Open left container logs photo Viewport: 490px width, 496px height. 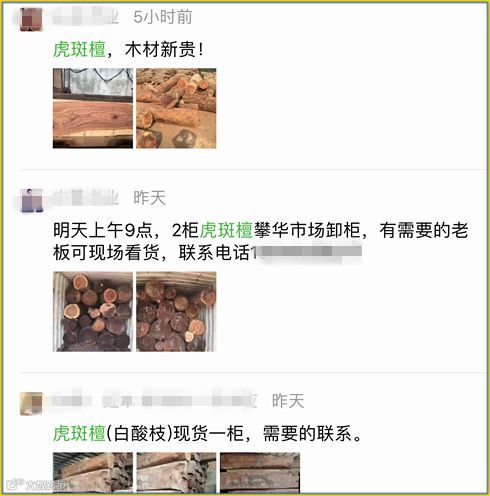(x=93, y=312)
